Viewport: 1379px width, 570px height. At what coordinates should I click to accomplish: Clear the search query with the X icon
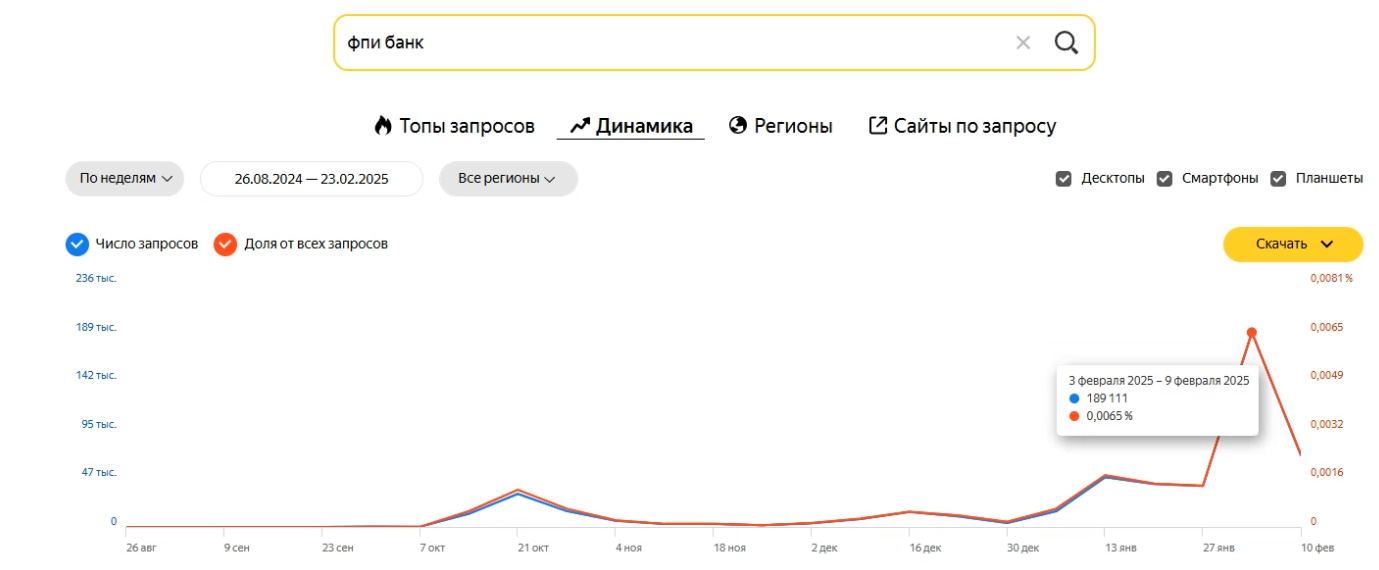point(1023,42)
